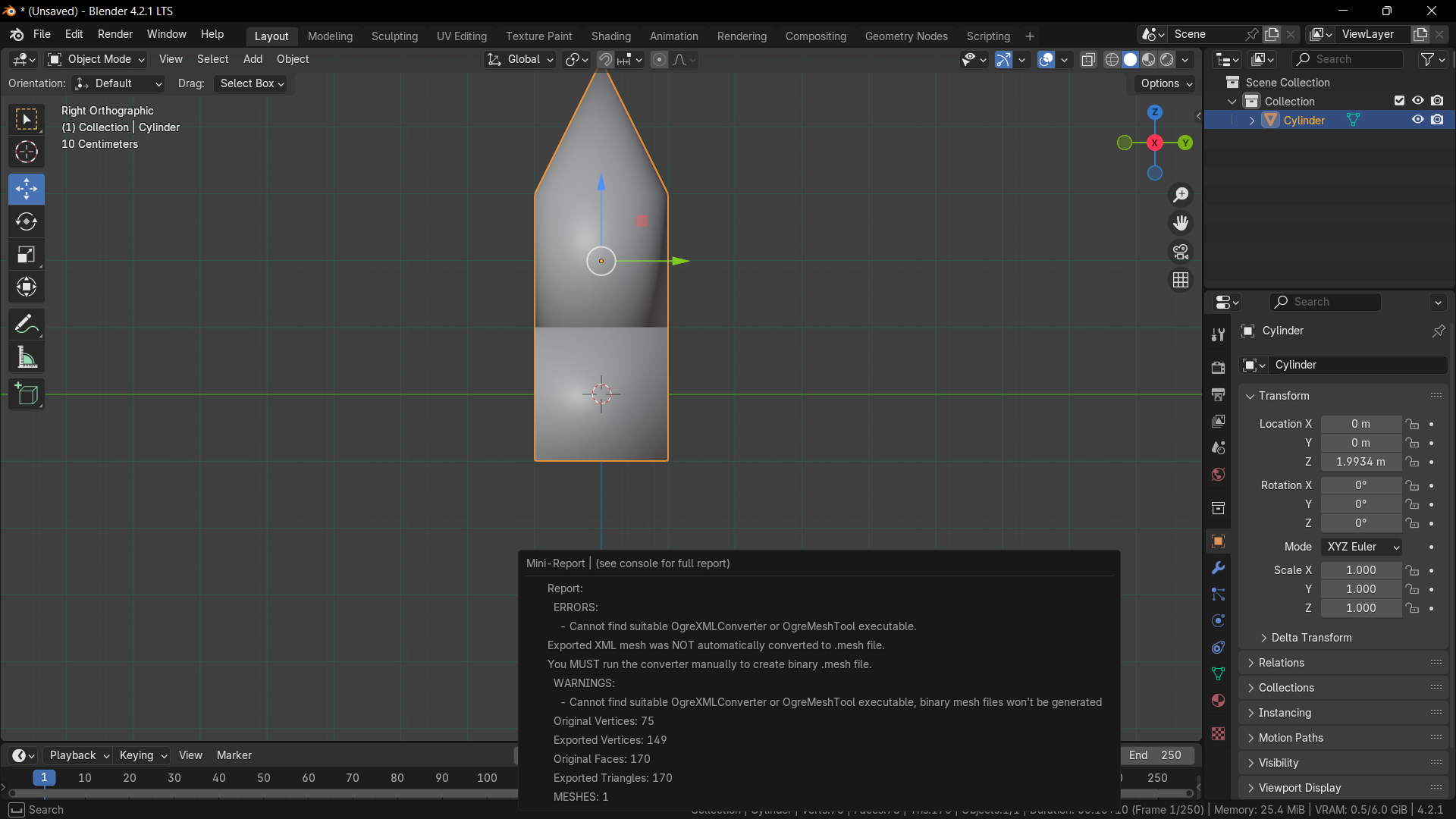
Task: Open the World properties tab
Action: tap(1218, 474)
